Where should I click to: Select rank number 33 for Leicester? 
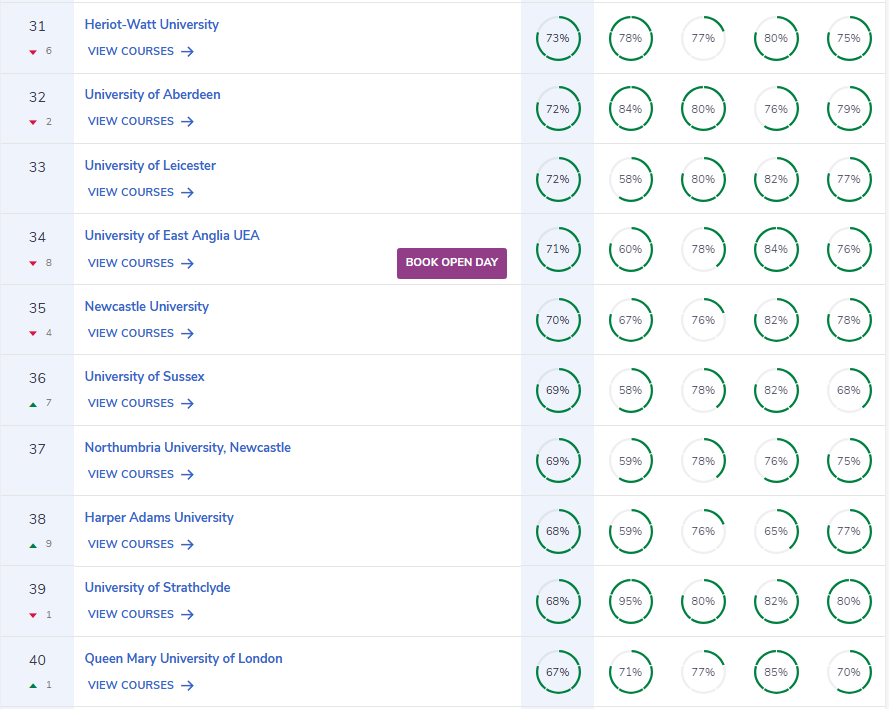pos(37,167)
